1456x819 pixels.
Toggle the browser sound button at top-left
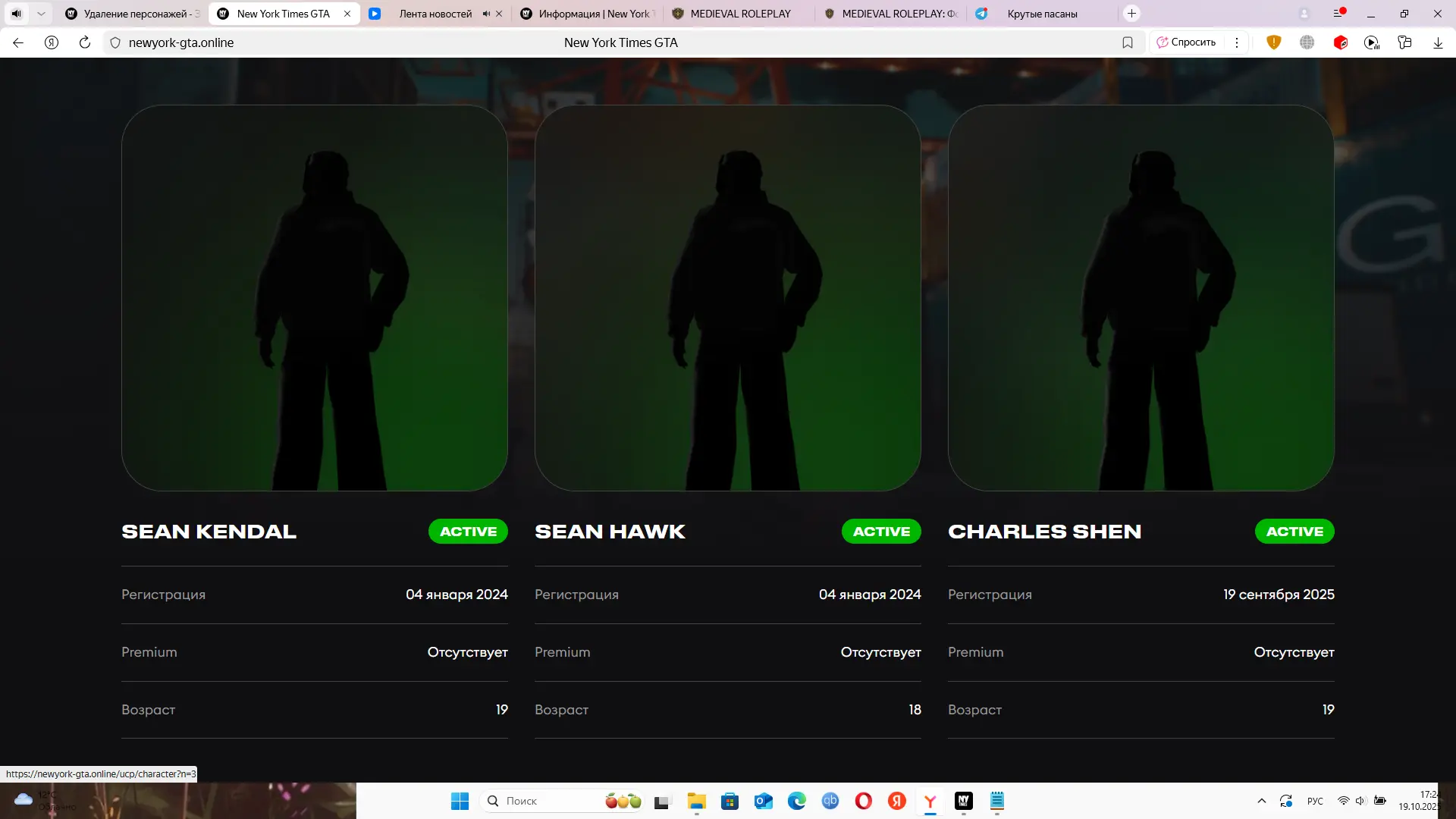17,14
